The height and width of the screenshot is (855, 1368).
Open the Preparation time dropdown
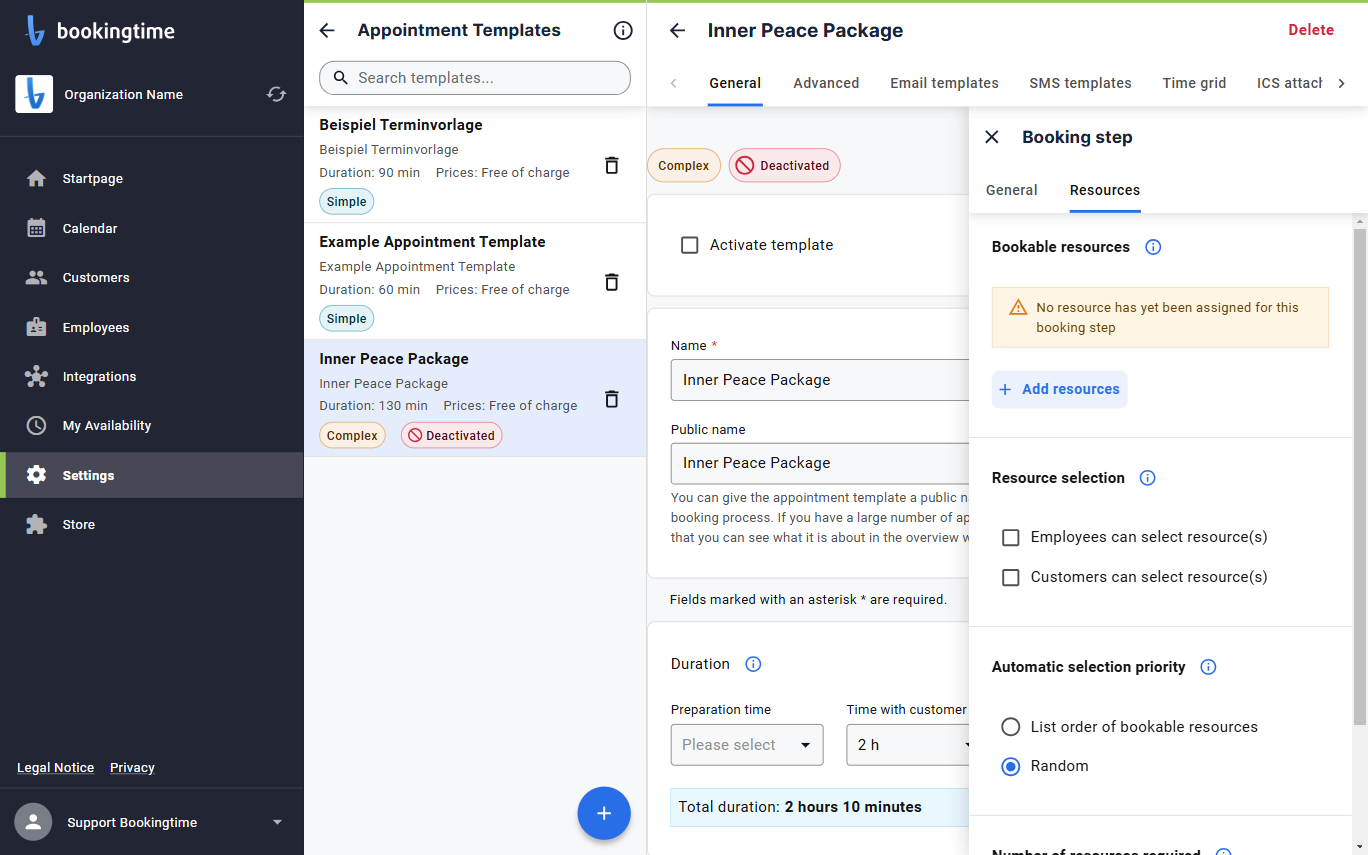tap(747, 745)
